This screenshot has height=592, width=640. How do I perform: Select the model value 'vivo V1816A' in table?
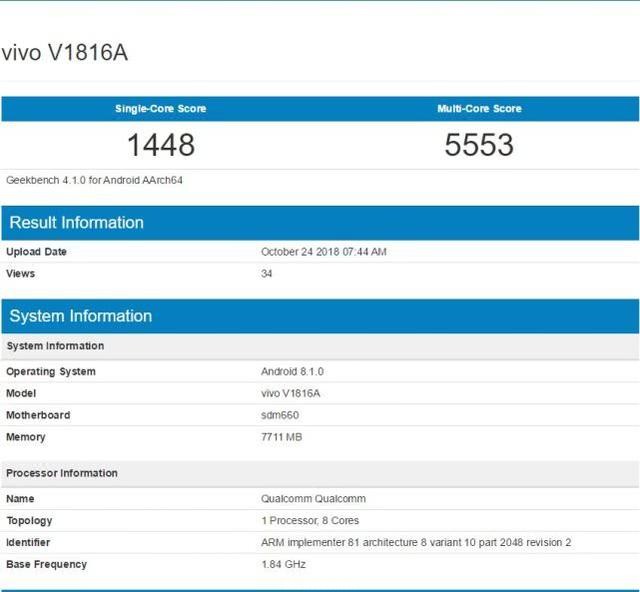(x=291, y=393)
